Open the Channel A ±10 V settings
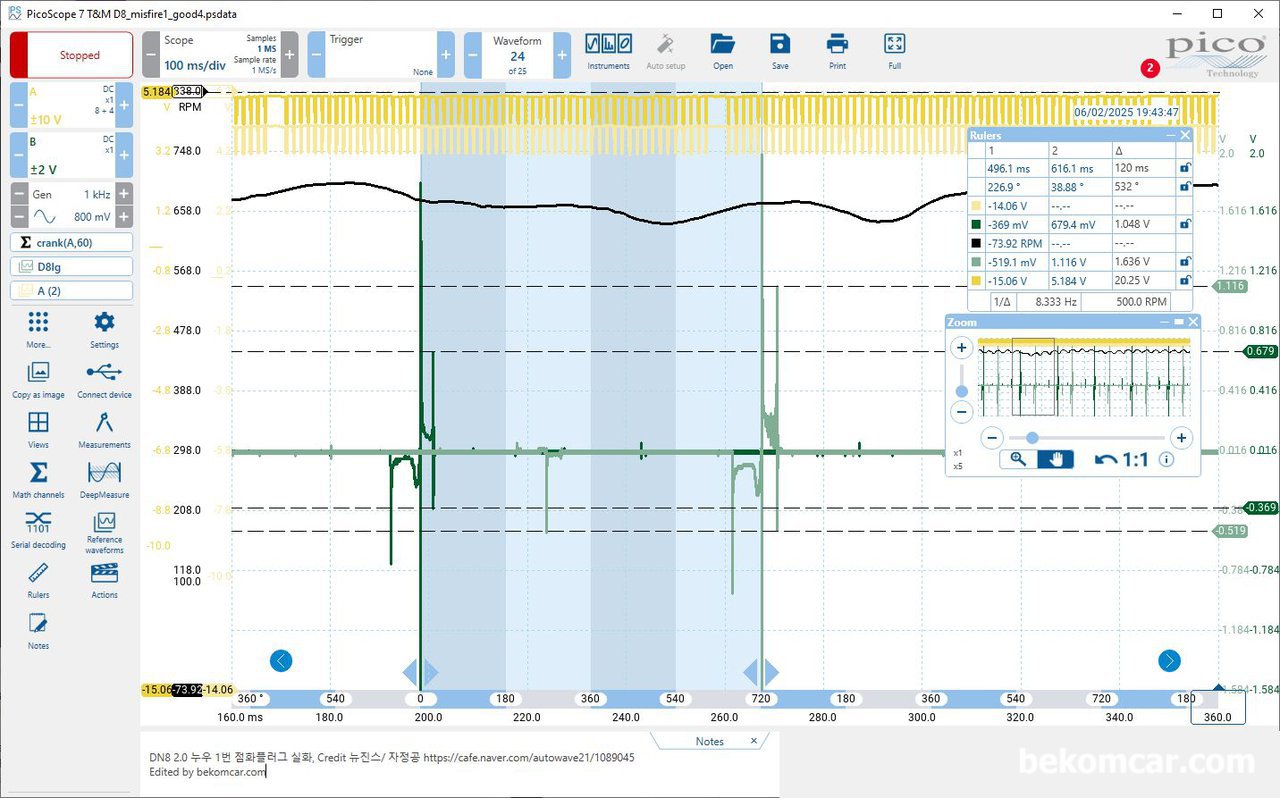Image resolution: width=1280 pixels, height=798 pixels. tap(71, 105)
